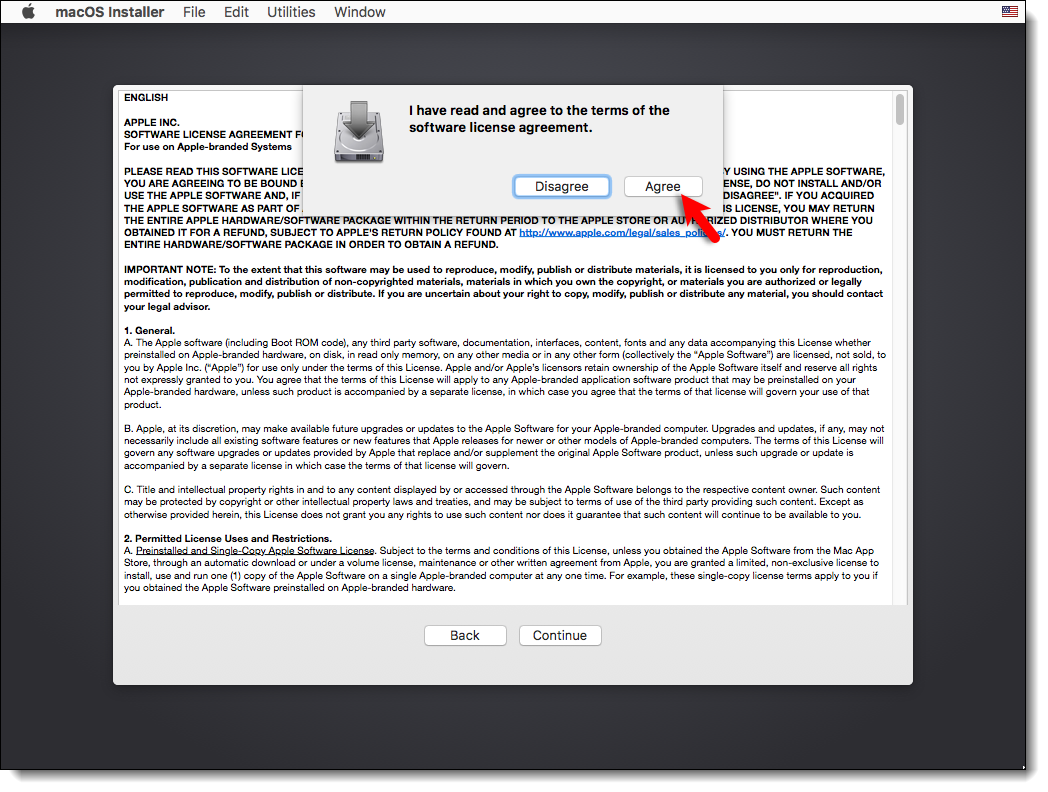
Task: Open the apple.com sales policies link
Action: (622, 233)
